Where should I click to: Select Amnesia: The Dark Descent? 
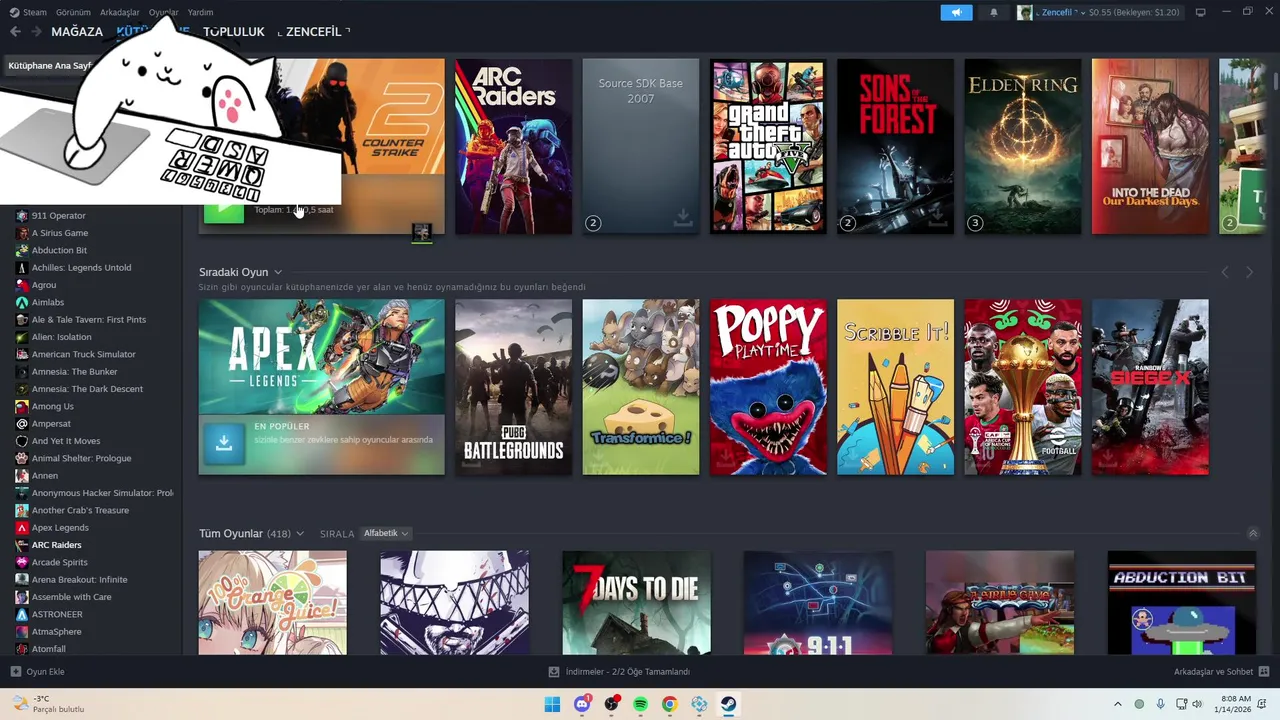(x=87, y=389)
